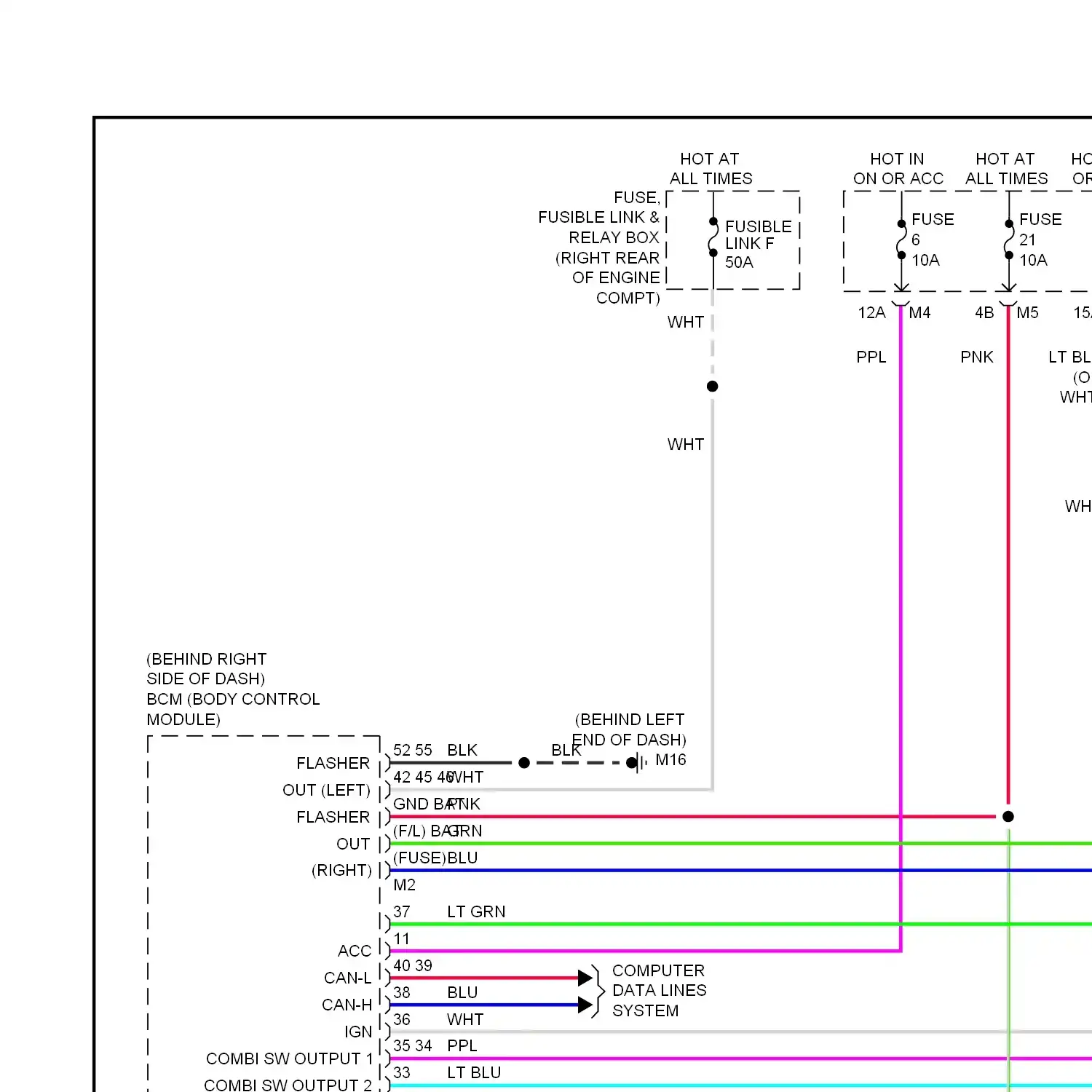Click pin number 37
1092x1092 pixels.
click(402, 912)
